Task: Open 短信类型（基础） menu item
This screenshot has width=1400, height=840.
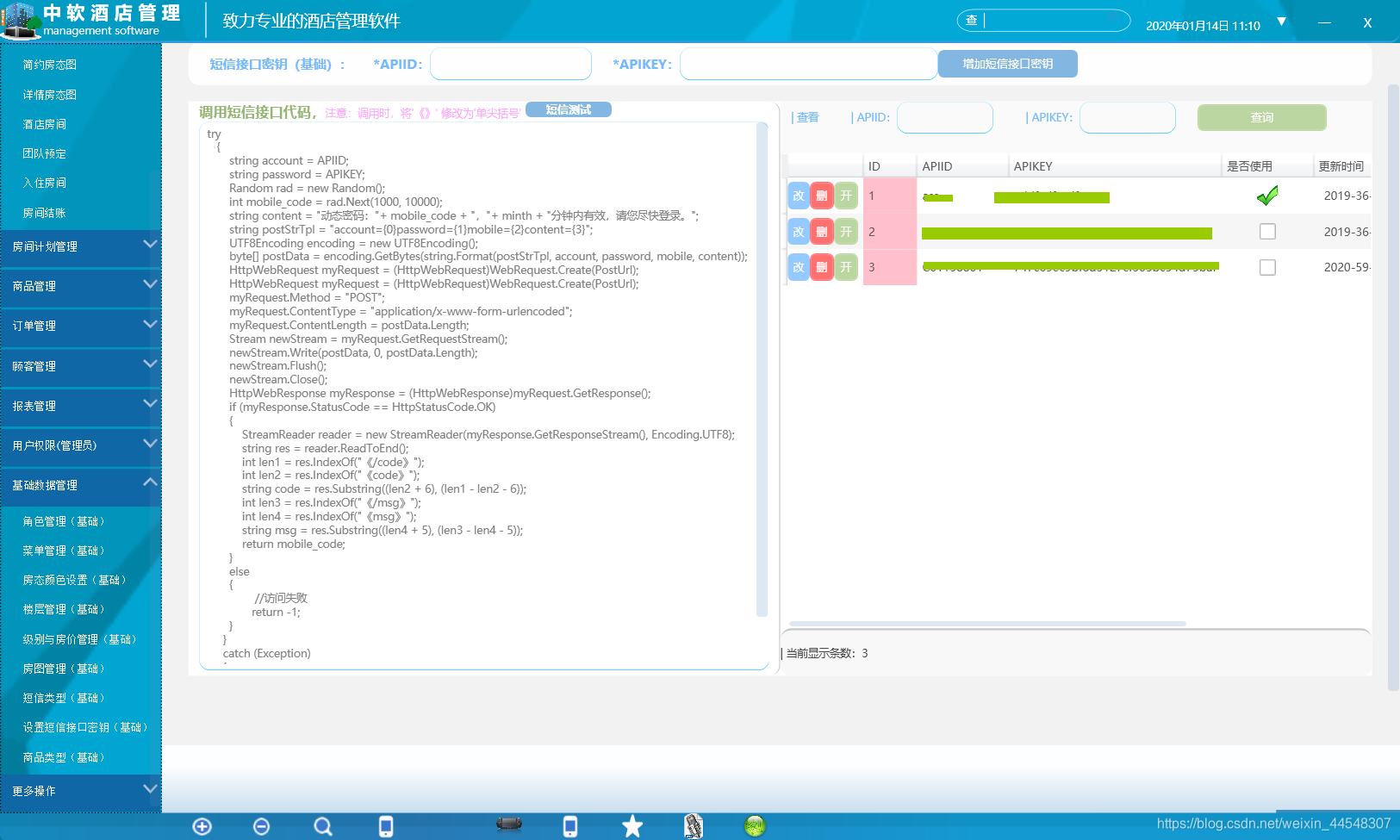Action: 65,698
